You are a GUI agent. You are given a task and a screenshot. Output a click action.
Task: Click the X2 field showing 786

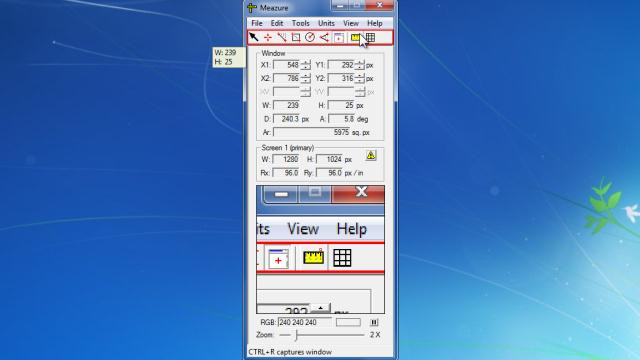[287, 78]
